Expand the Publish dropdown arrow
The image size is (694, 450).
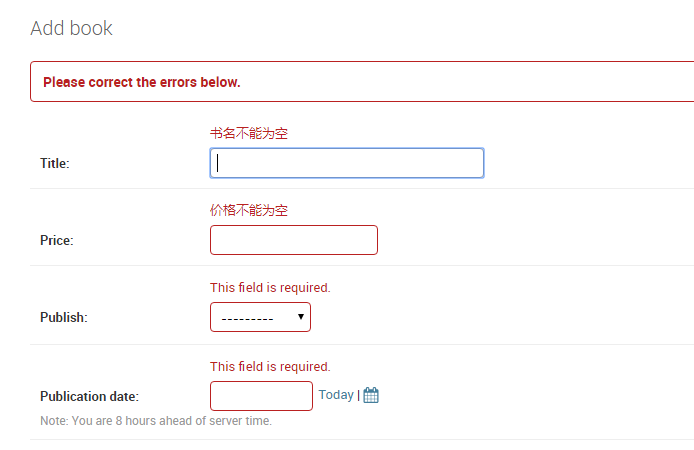pos(301,317)
